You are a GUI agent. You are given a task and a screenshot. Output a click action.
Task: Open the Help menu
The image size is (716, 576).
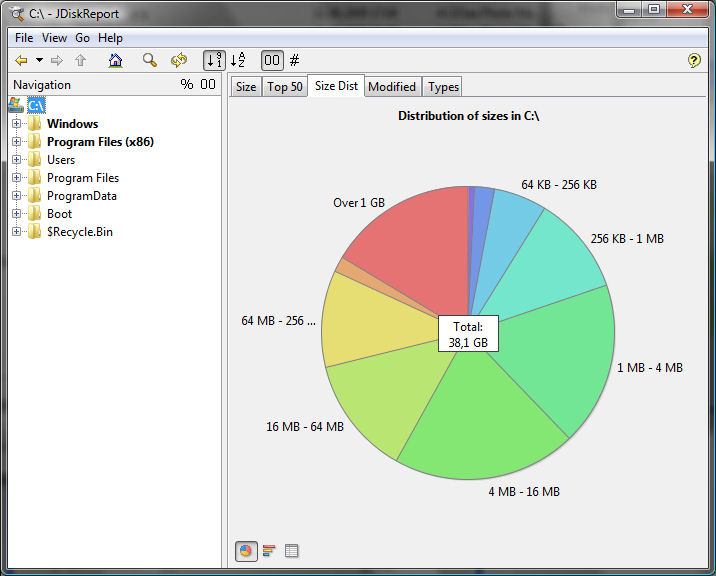tap(110, 38)
